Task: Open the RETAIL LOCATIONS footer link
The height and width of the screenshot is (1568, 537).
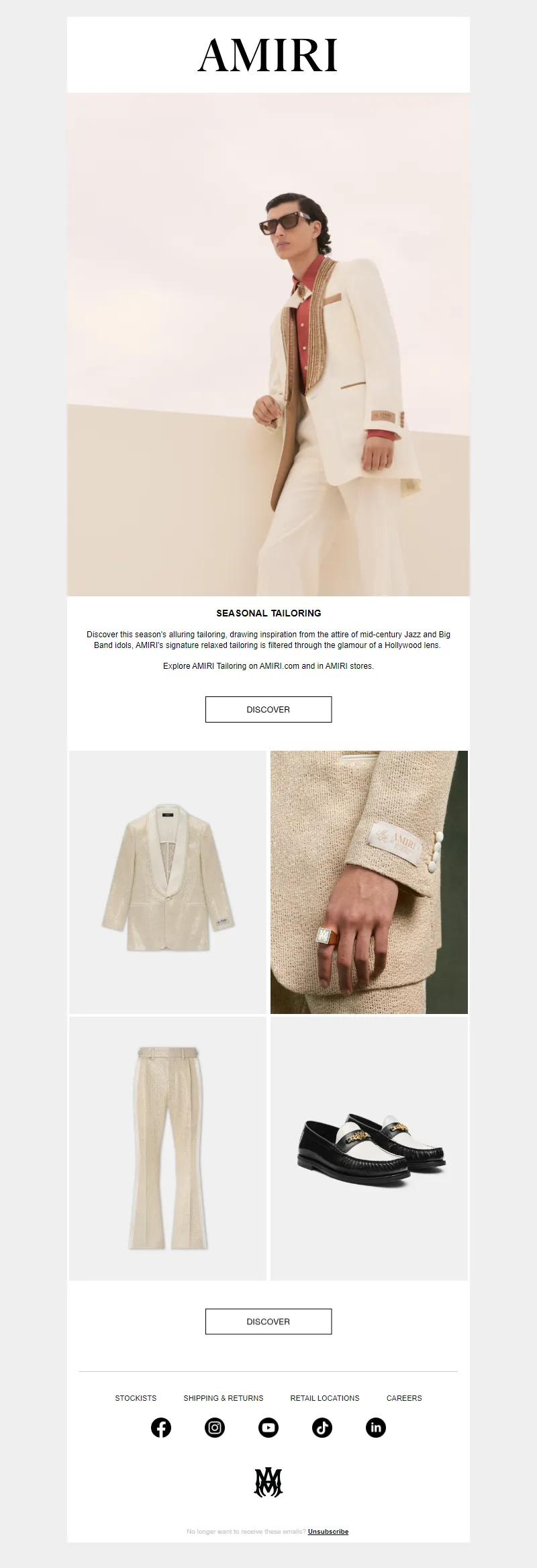Action: click(325, 1398)
